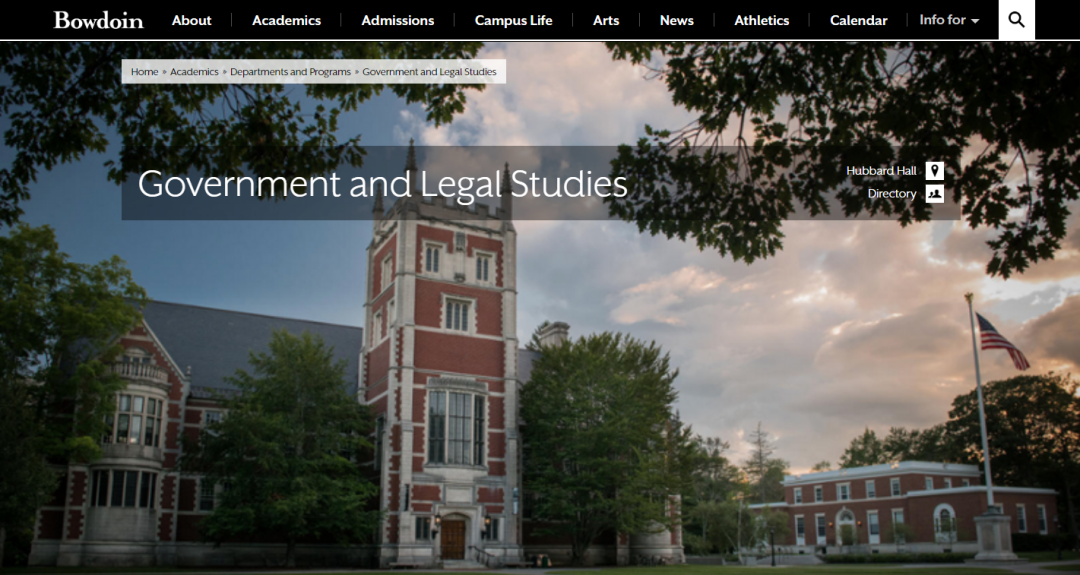Open the Calendar menu
1080x575 pixels.
point(858,21)
